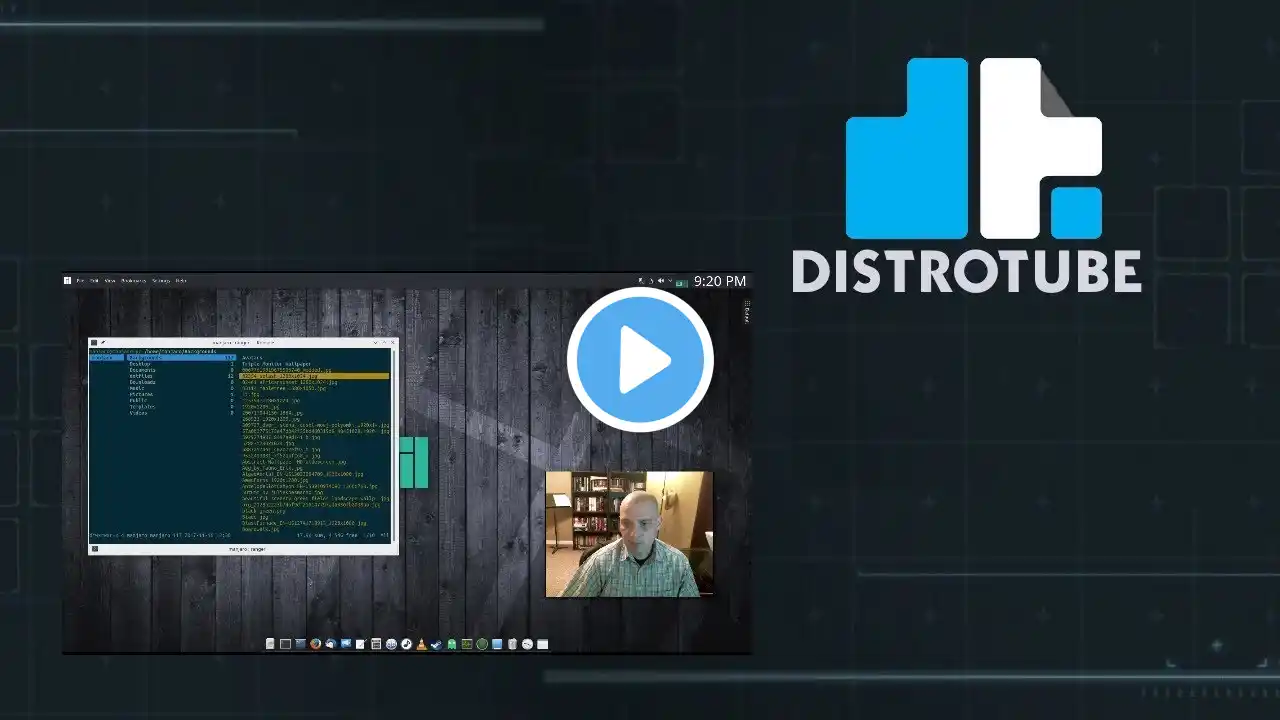Open the system monitor graph dock icon
This screenshot has width=1280, height=720.
click(467, 644)
